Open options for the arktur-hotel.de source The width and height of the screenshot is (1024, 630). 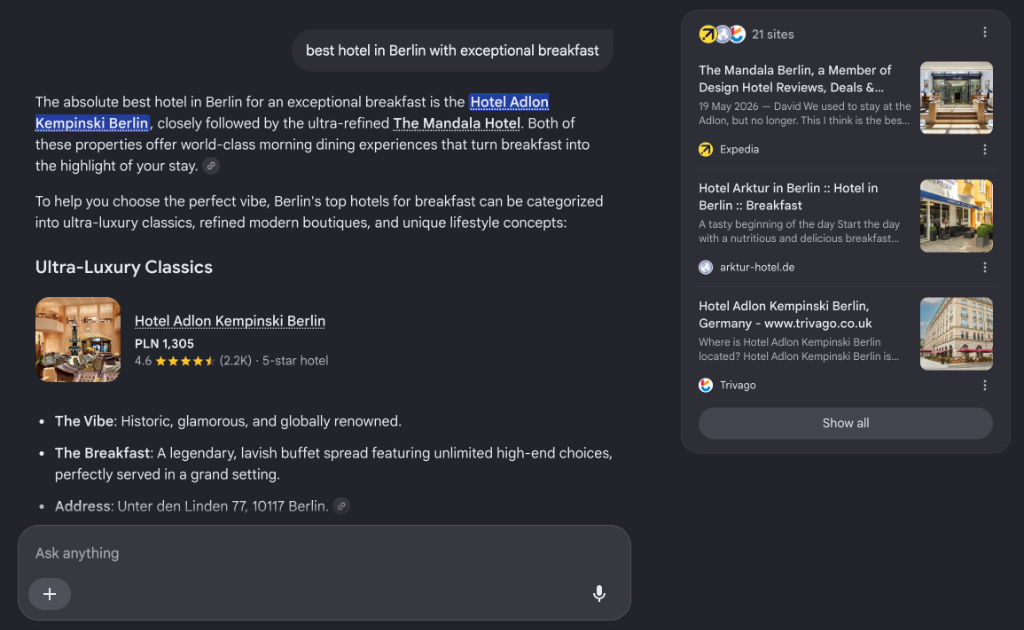985,268
